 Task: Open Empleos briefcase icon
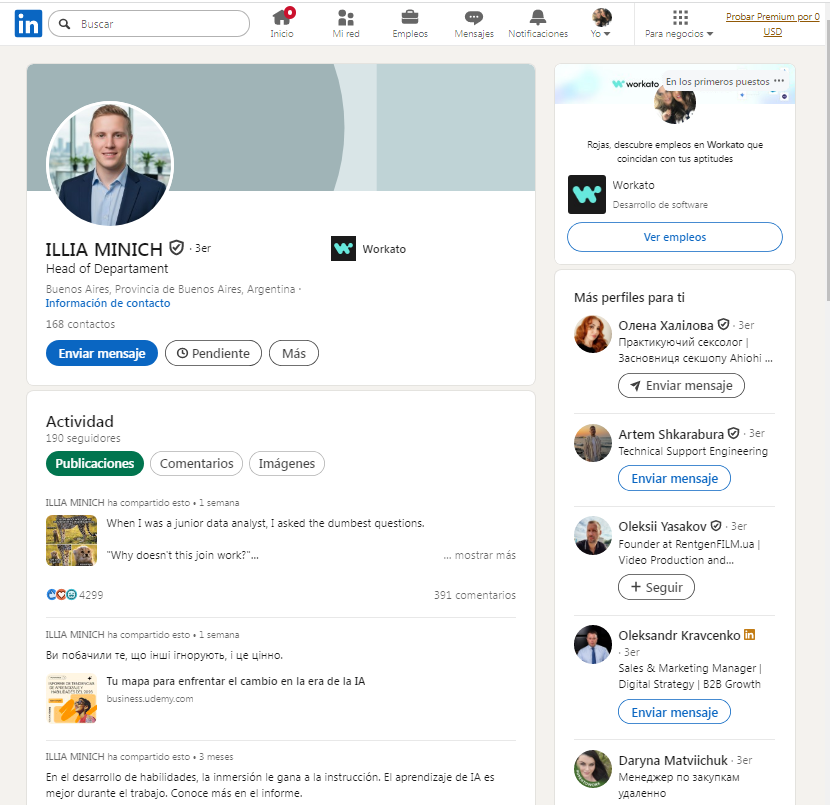[x=410, y=17]
